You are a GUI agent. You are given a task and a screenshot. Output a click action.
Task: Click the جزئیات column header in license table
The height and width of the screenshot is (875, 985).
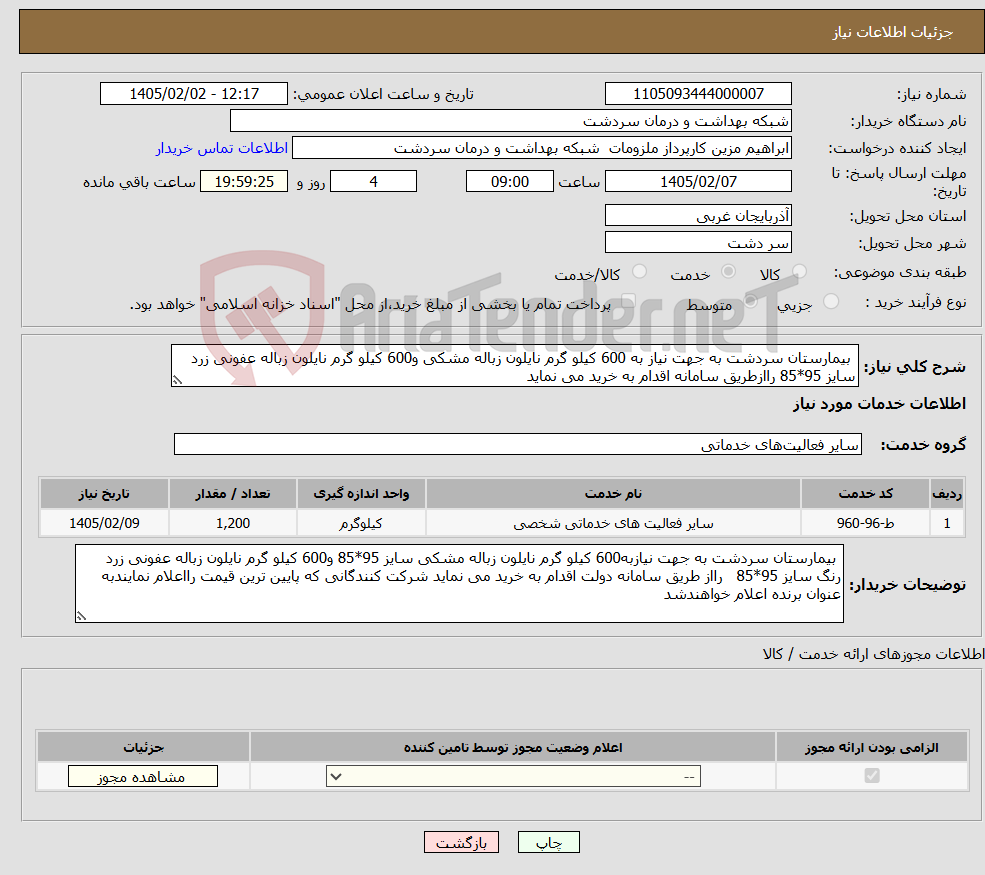point(143,747)
